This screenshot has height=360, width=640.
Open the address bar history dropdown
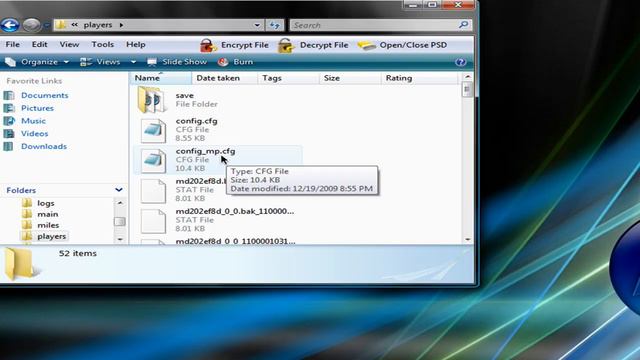(x=257, y=25)
